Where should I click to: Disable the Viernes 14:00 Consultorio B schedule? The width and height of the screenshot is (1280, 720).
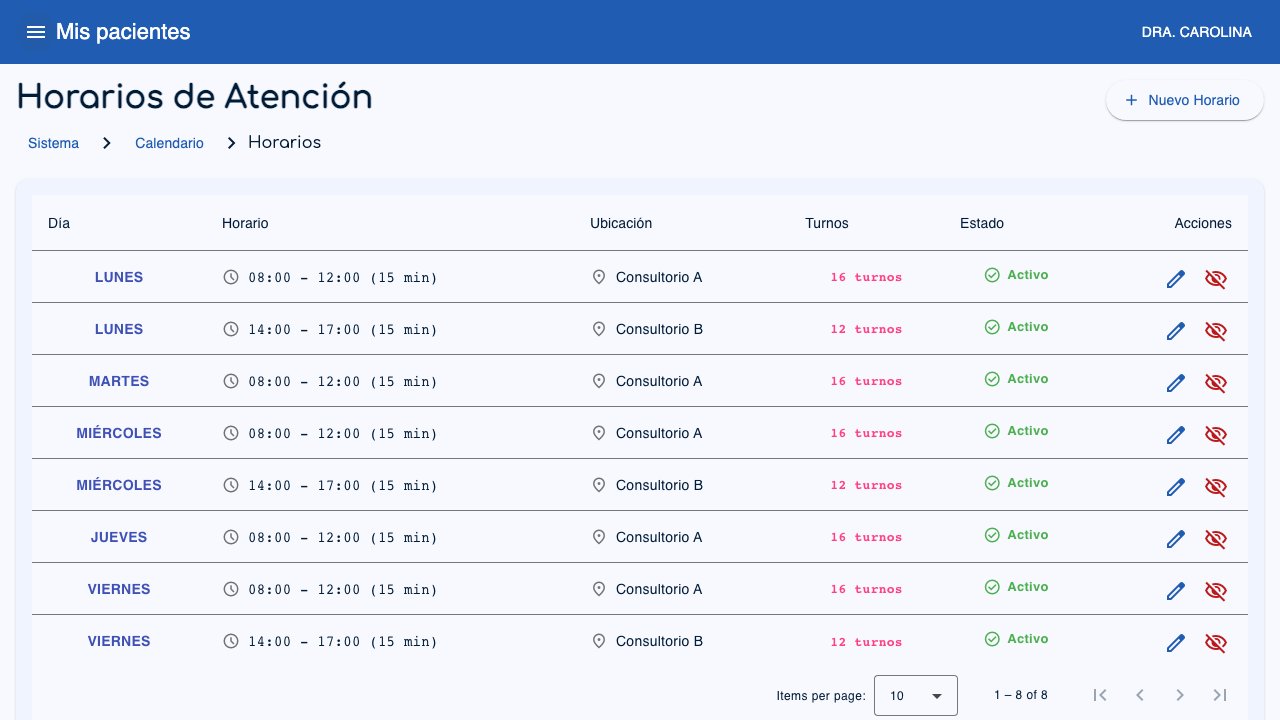coord(1216,643)
